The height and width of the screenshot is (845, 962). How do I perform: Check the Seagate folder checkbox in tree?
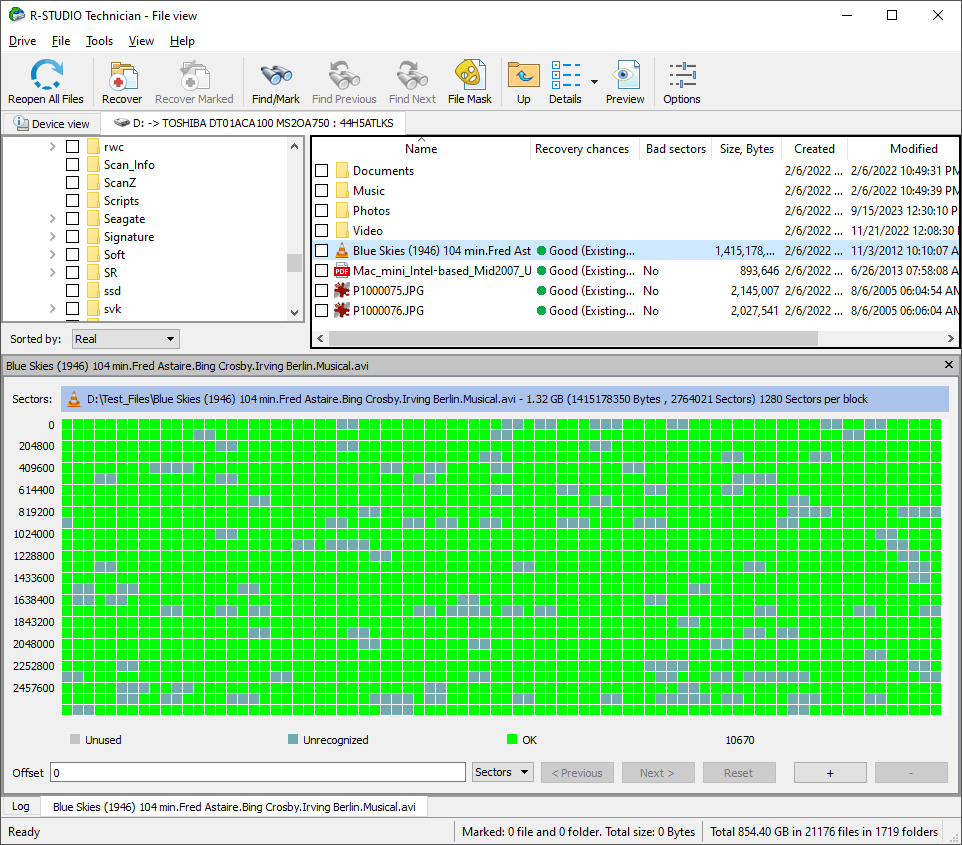(72, 218)
